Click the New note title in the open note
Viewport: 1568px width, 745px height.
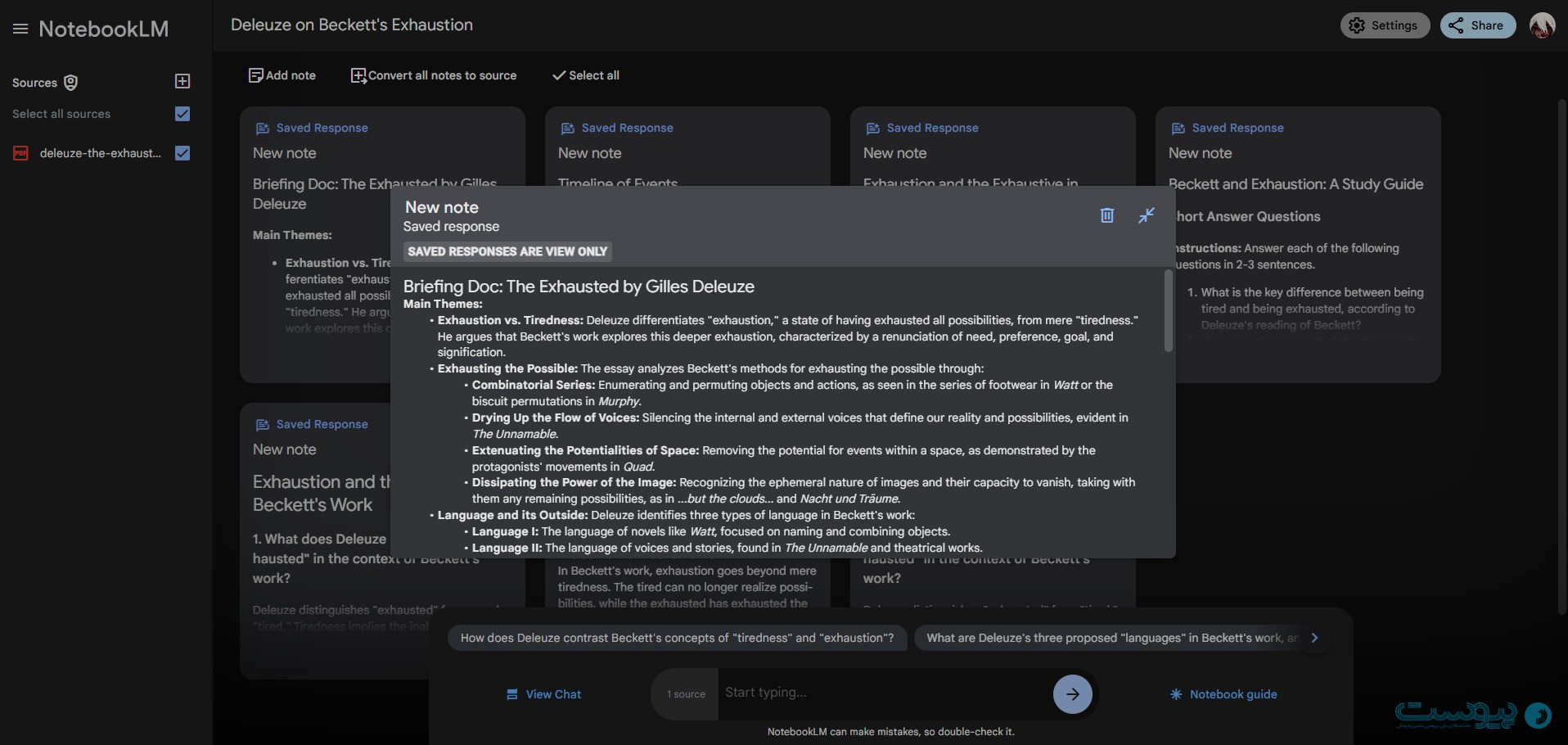coord(442,207)
